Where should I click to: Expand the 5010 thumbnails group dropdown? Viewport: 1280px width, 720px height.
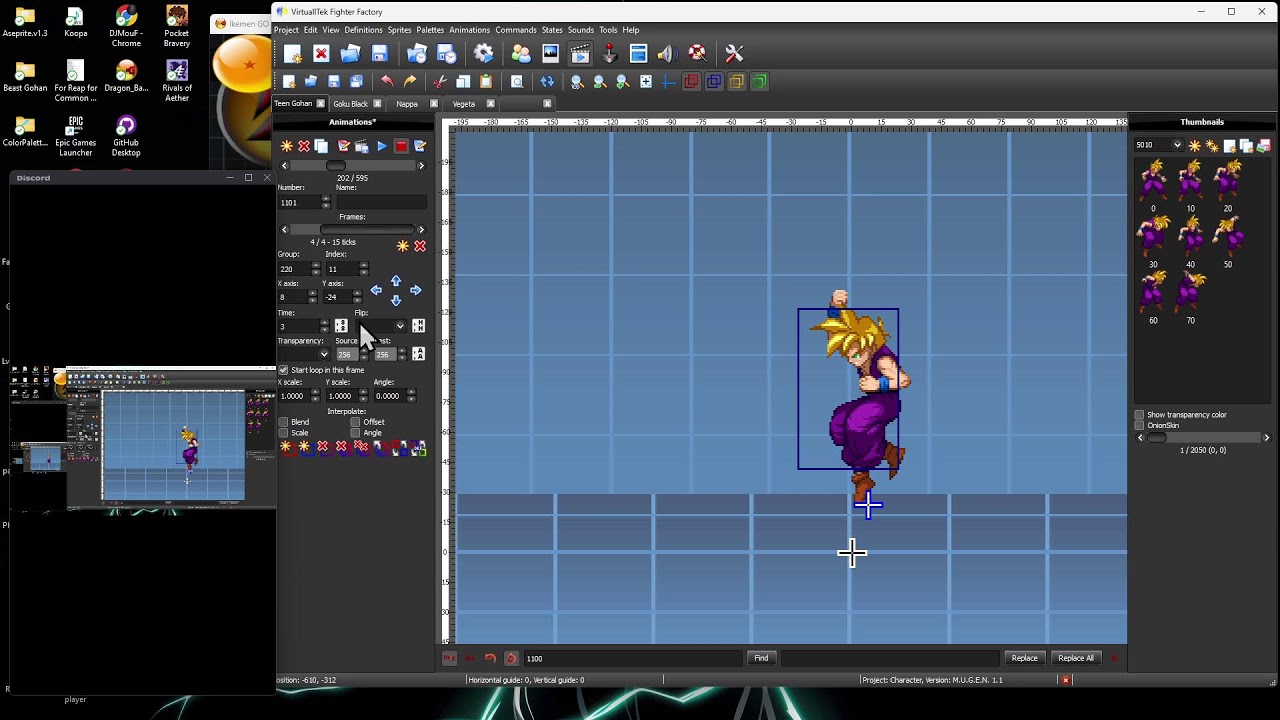pos(1177,146)
